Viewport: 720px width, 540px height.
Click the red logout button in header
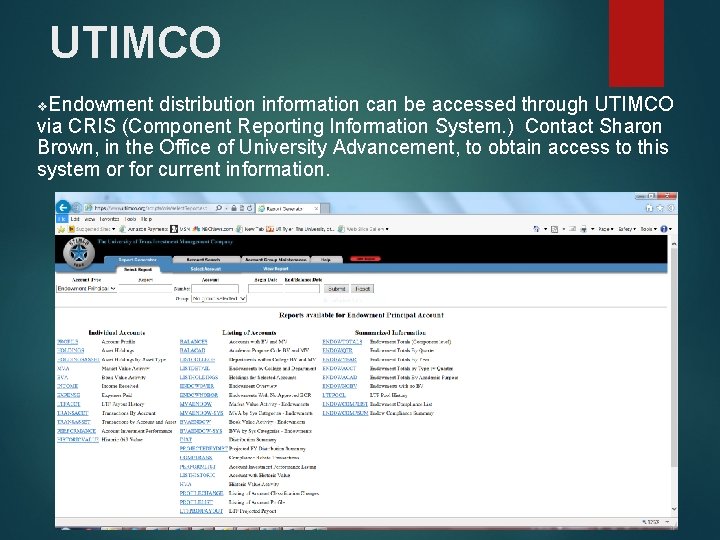click(366, 259)
